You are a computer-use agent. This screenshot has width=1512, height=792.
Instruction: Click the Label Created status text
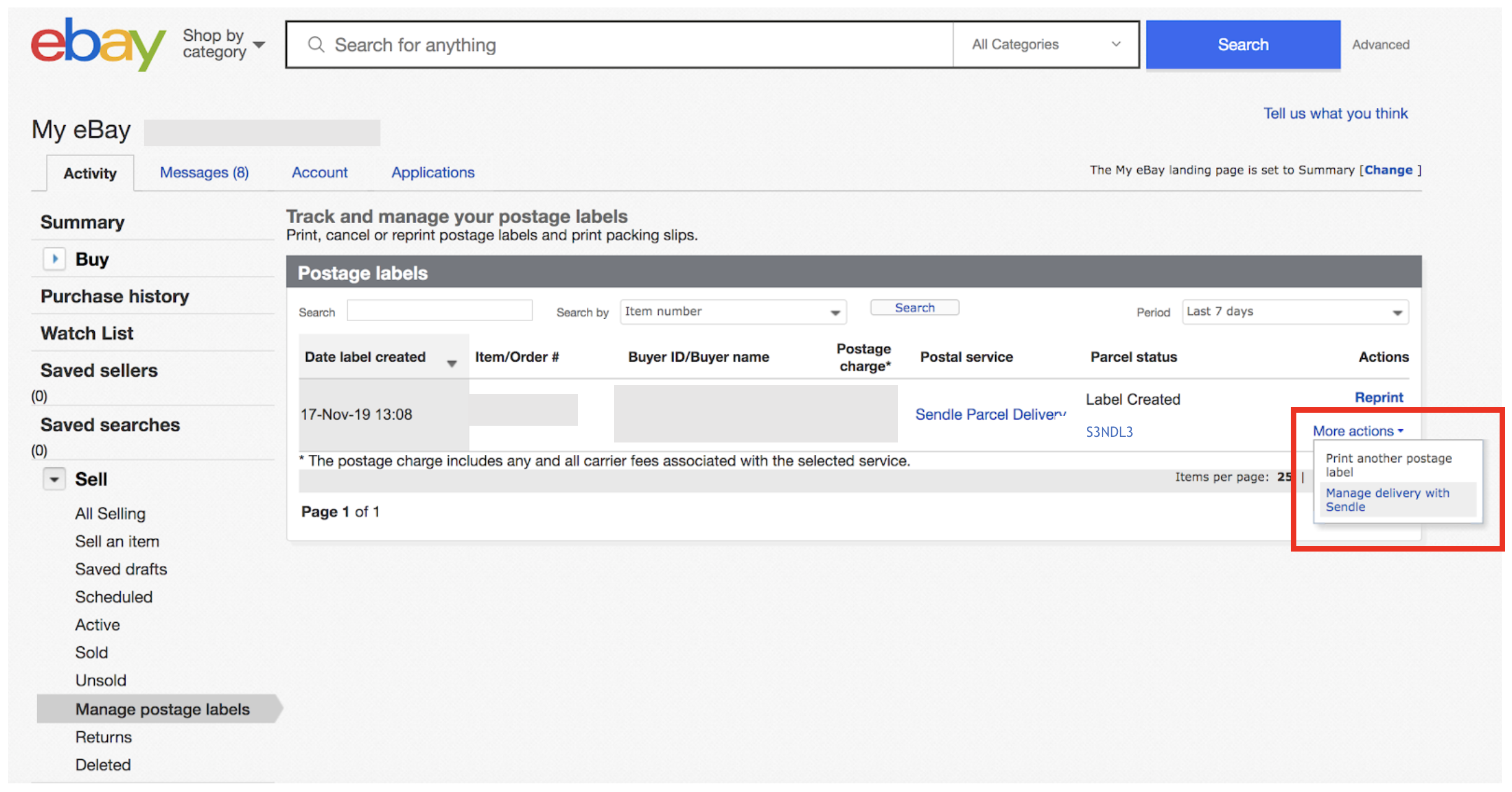tap(1133, 400)
